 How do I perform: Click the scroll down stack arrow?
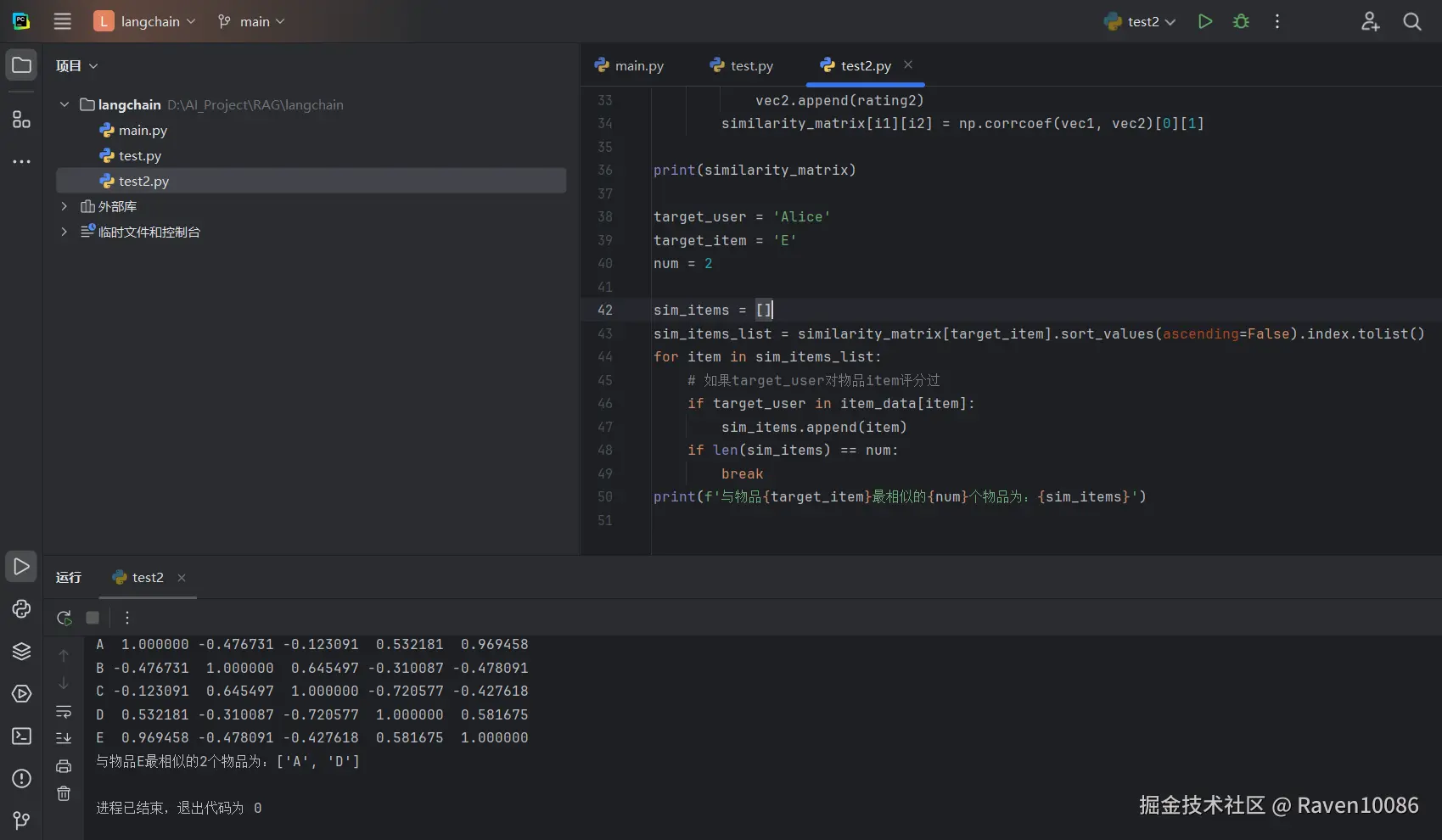[x=64, y=683]
